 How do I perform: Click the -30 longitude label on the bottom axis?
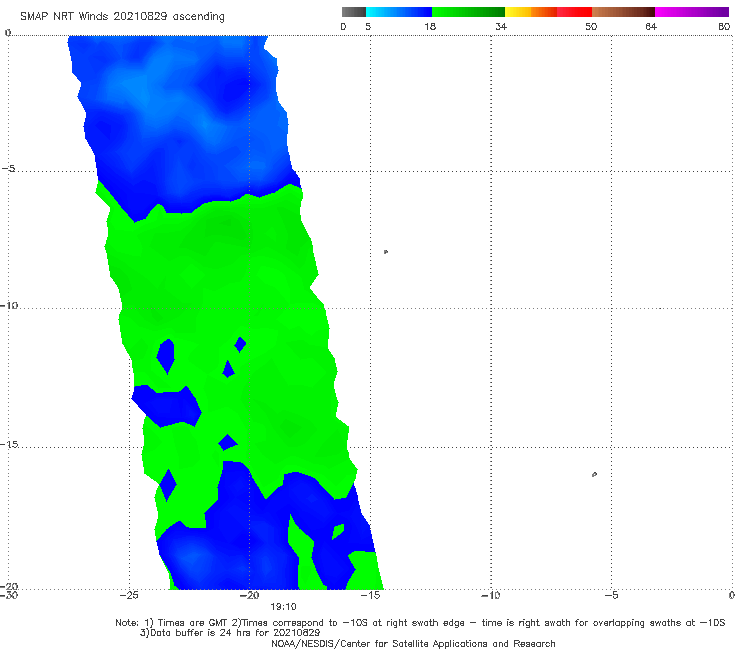click(9, 596)
